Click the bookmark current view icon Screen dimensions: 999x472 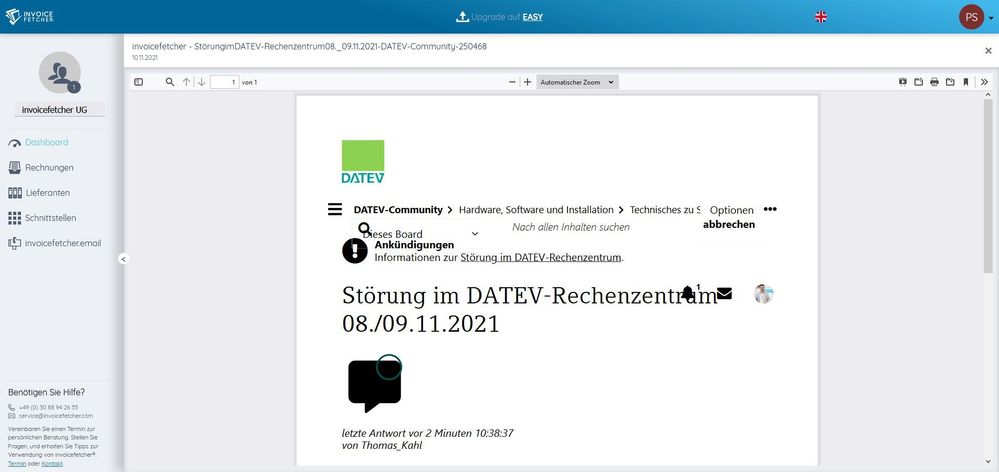click(x=966, y=82)
